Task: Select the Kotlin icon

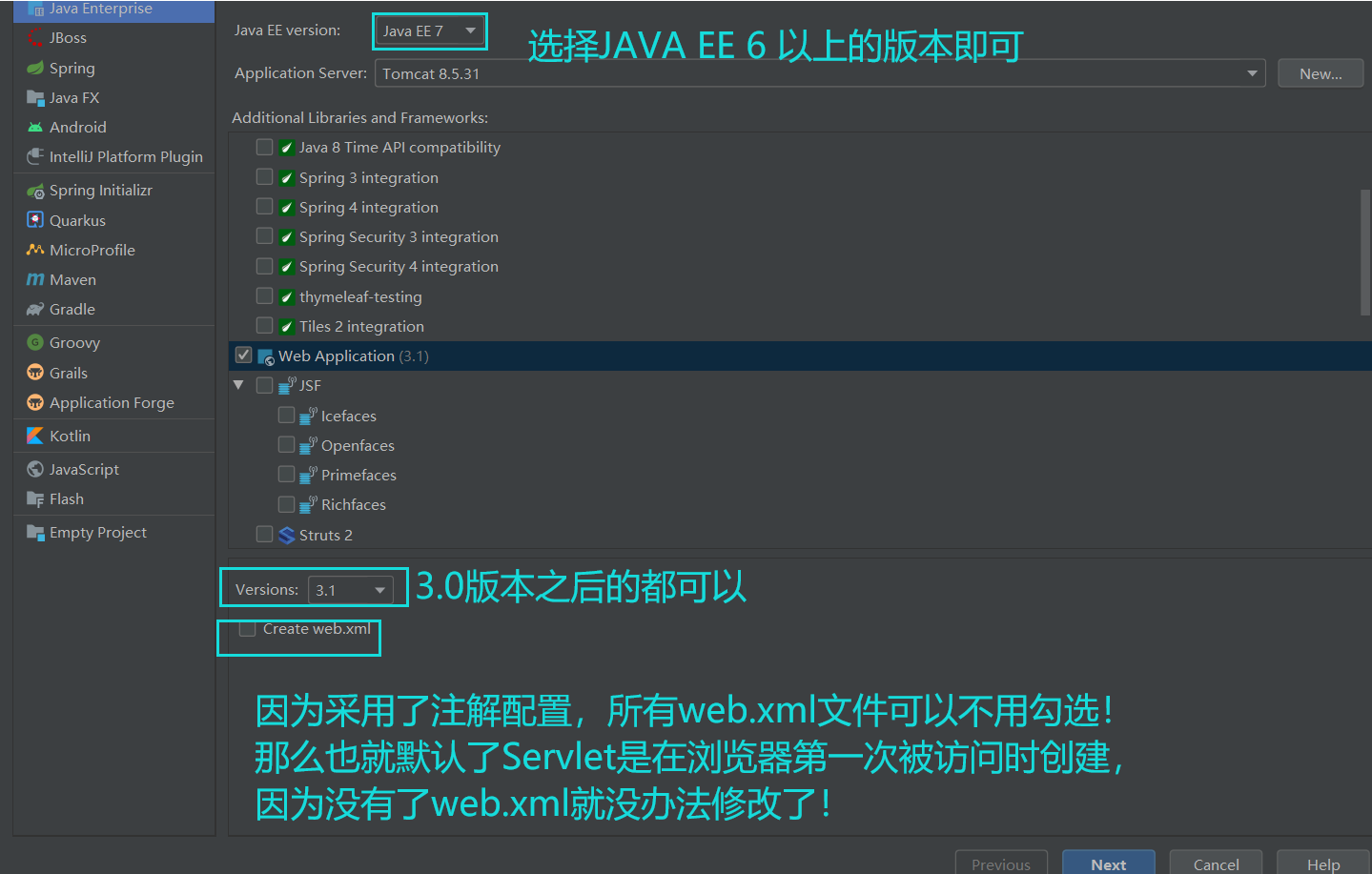Action: [x=35, y=436]
